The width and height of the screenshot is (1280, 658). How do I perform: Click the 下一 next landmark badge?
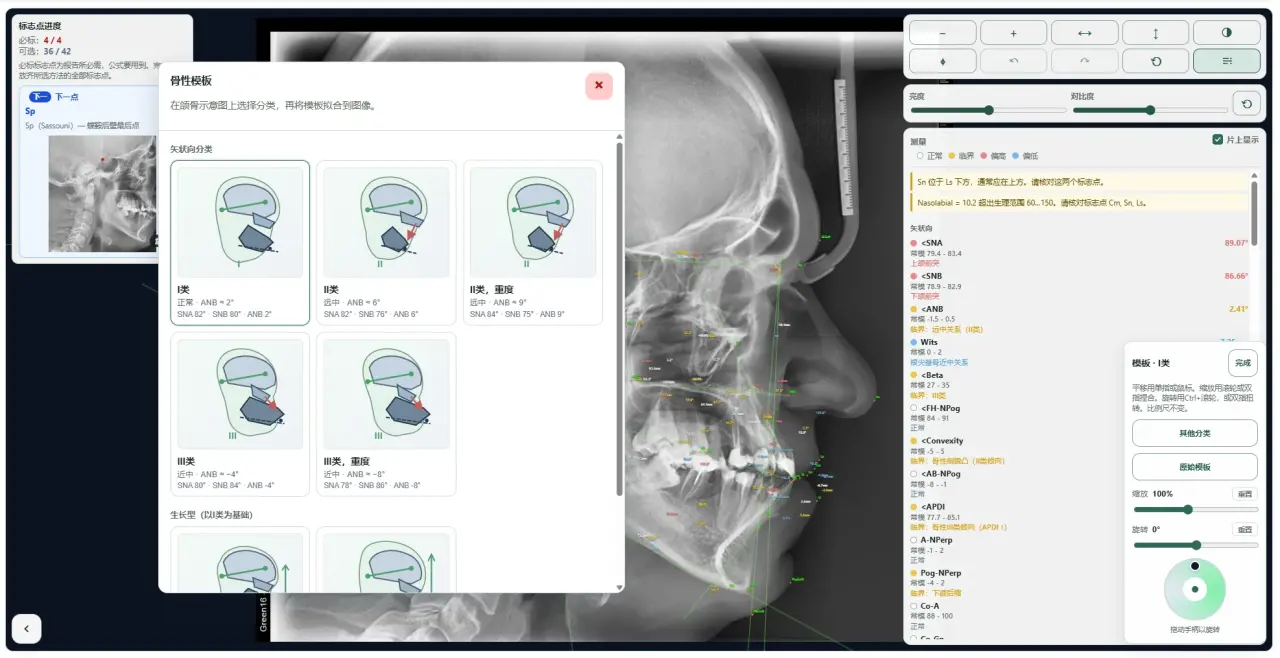coord(40,97)
